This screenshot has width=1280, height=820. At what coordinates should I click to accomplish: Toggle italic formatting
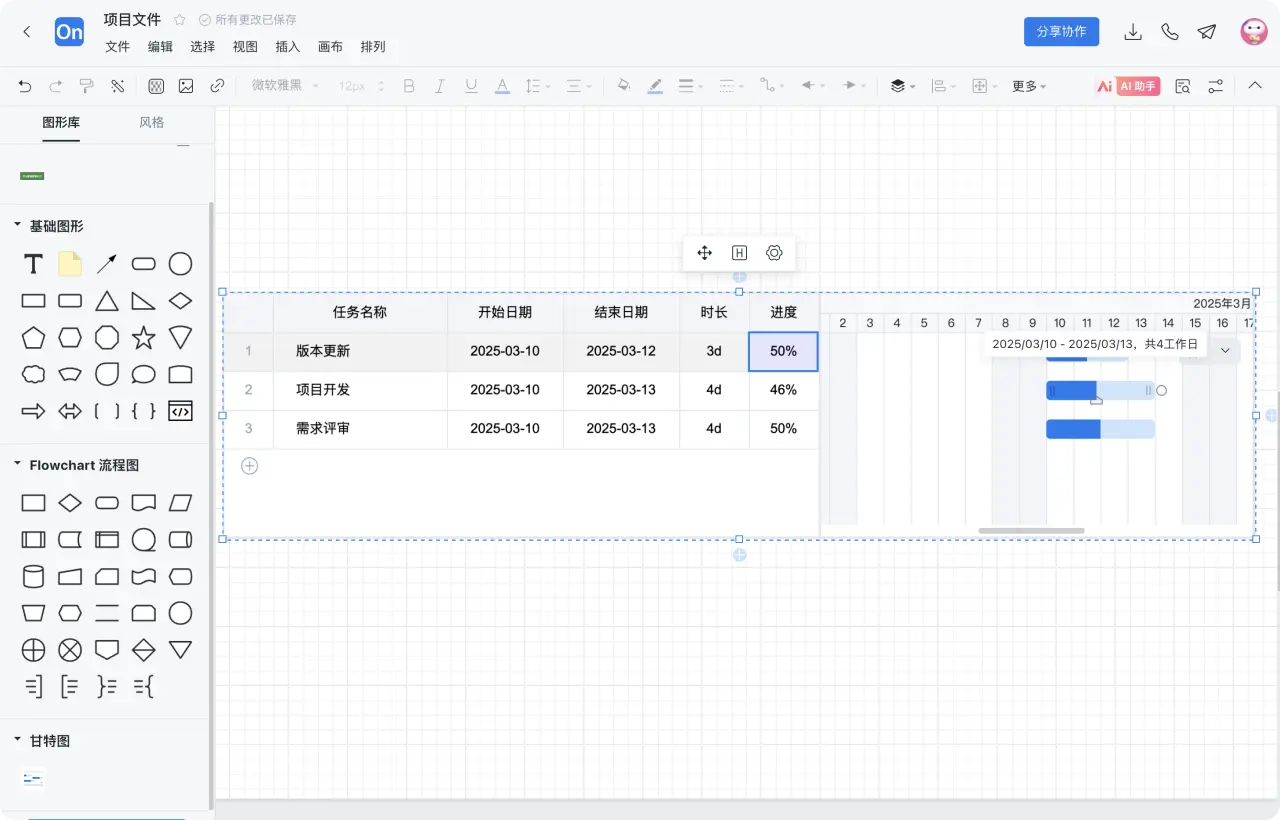440,86
